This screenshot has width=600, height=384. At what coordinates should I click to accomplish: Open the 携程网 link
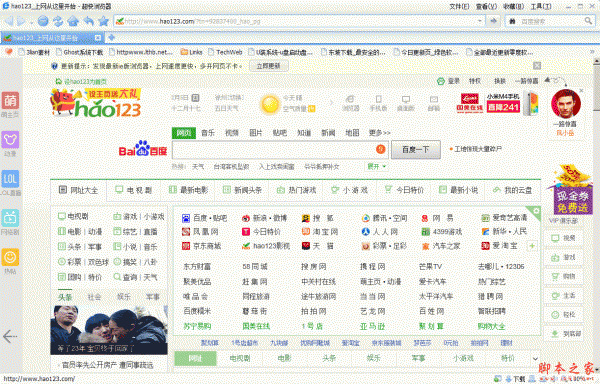(372, 267)
